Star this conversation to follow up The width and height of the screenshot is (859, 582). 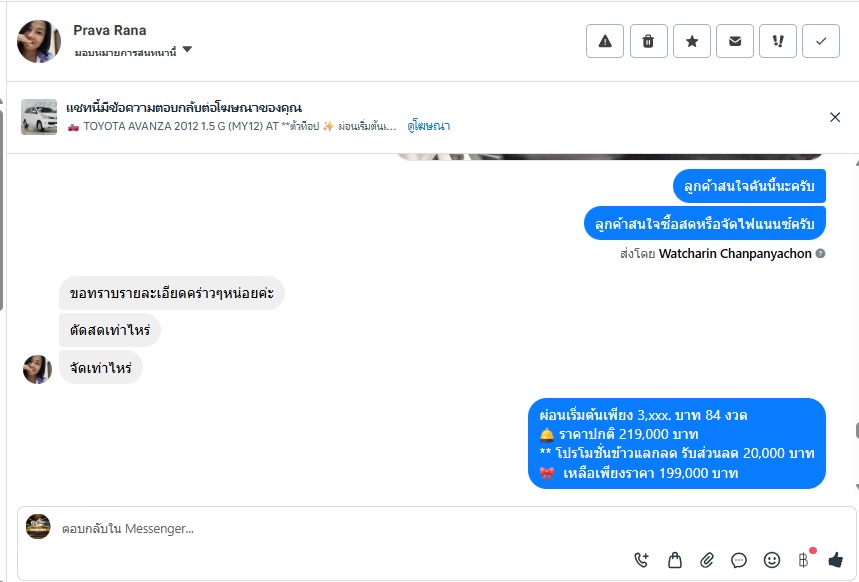(x=692, y=41)
